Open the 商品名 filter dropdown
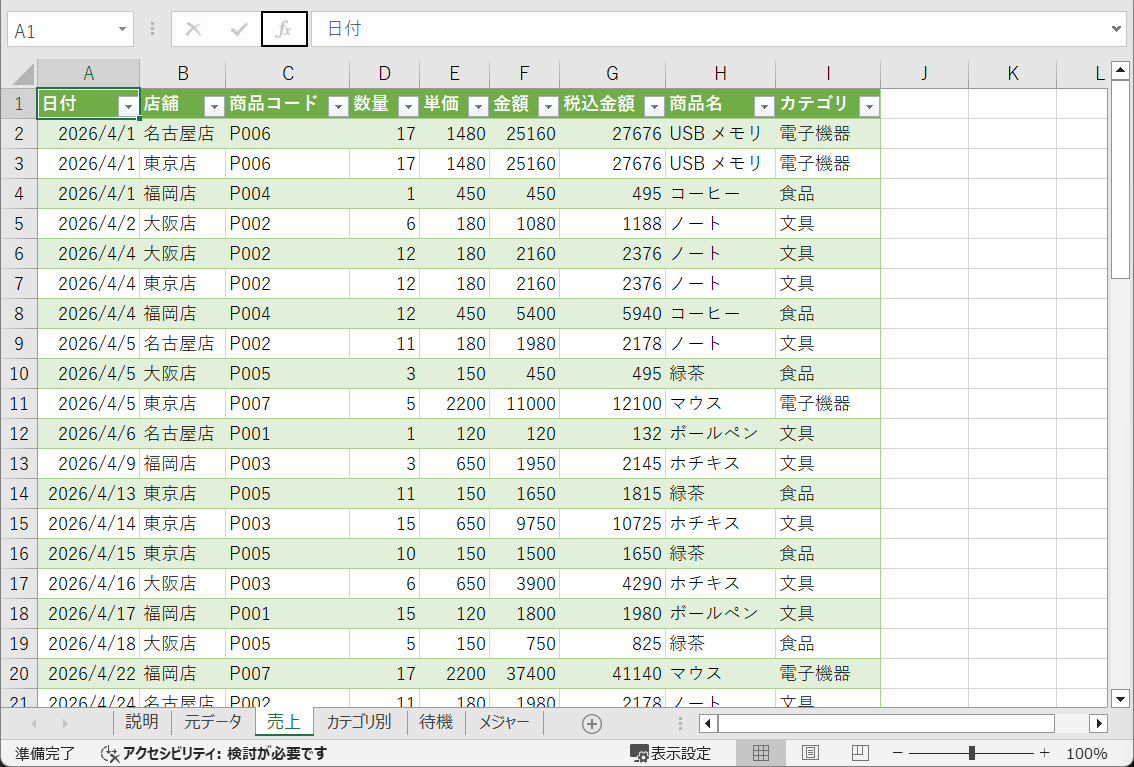 pyautogui.click(x=764, y=107)
